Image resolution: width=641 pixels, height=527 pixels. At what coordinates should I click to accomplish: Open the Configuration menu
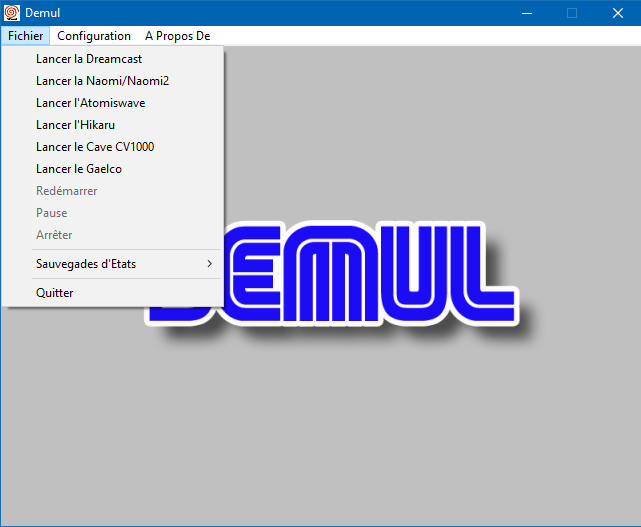coord(94,36)
